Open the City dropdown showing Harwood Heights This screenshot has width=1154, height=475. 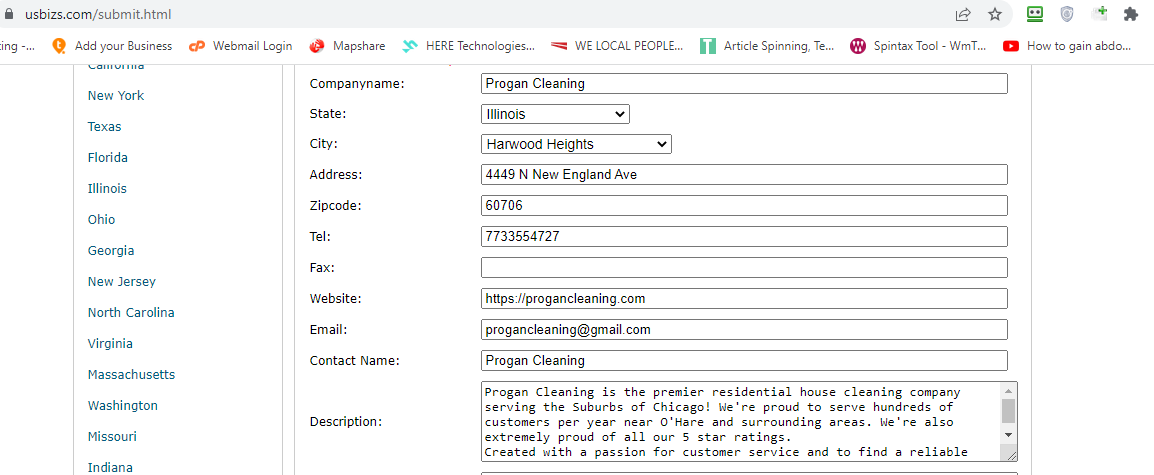[576, 144]
